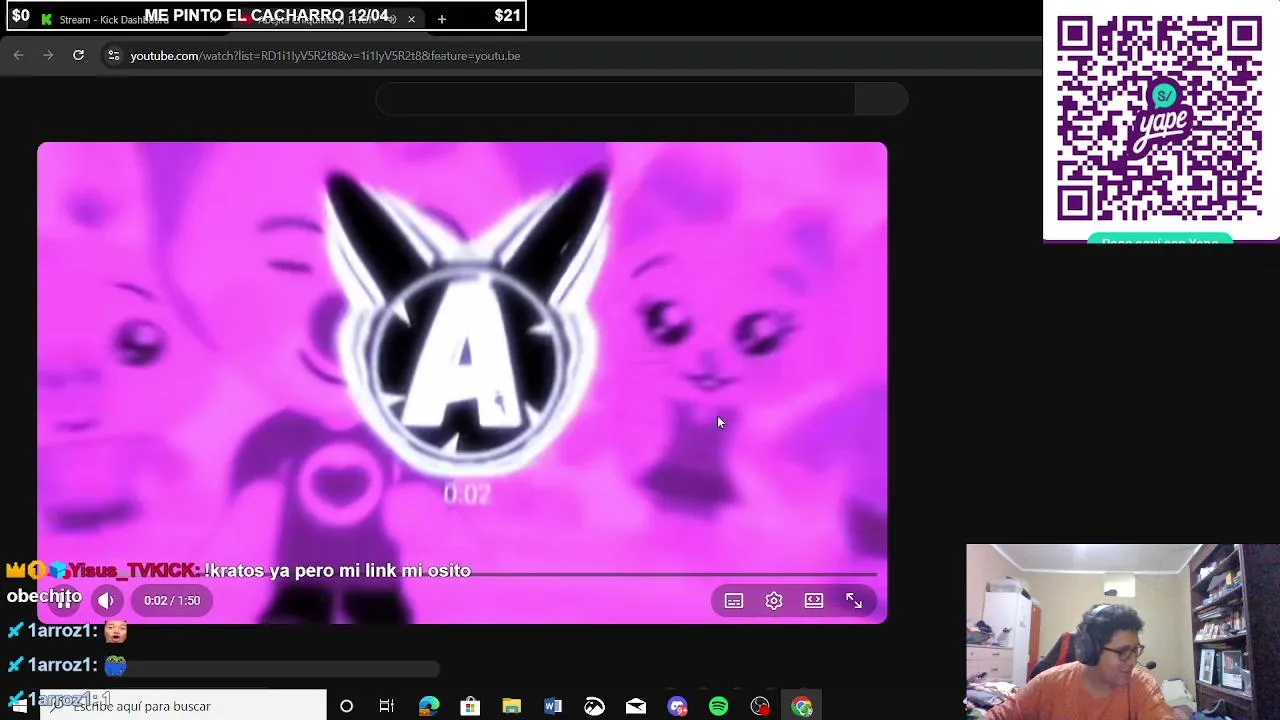This screenshot has width=1280, height=720.
Task: Switch to Google Chrome on the taskbar
Action: tap(802, 706)
